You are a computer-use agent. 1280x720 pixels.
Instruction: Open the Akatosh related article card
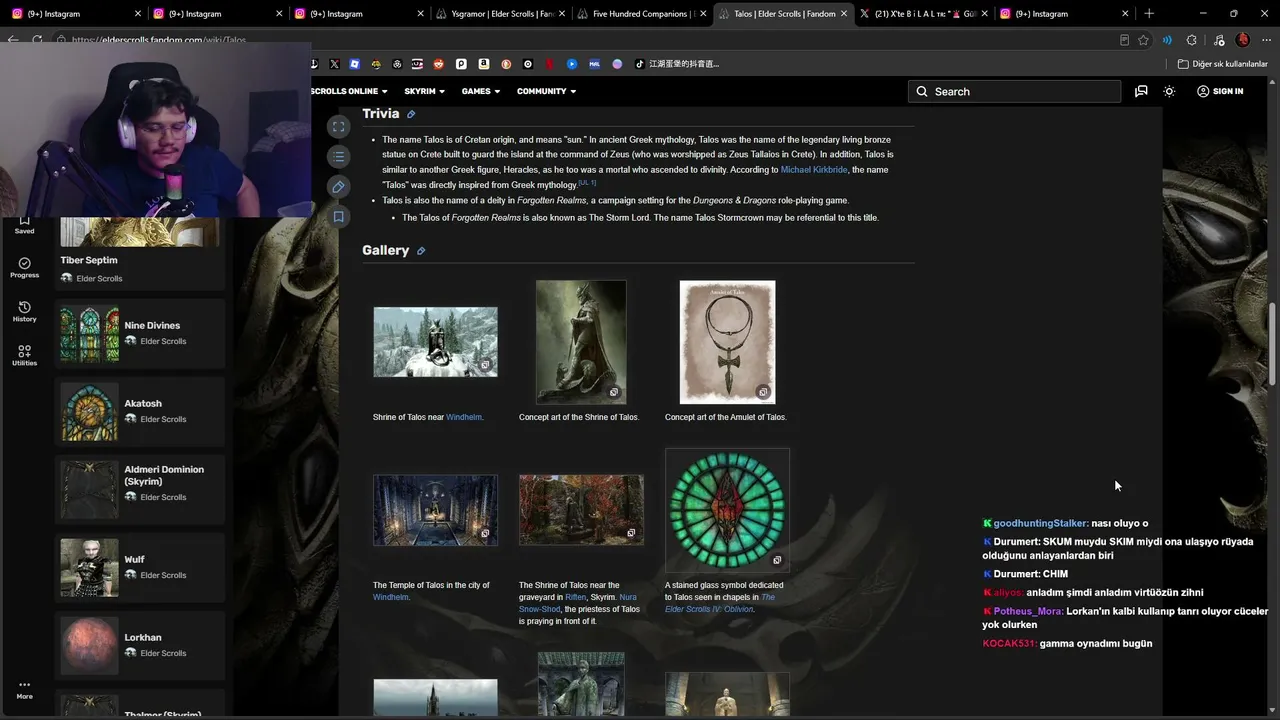(x=140, y=411)
